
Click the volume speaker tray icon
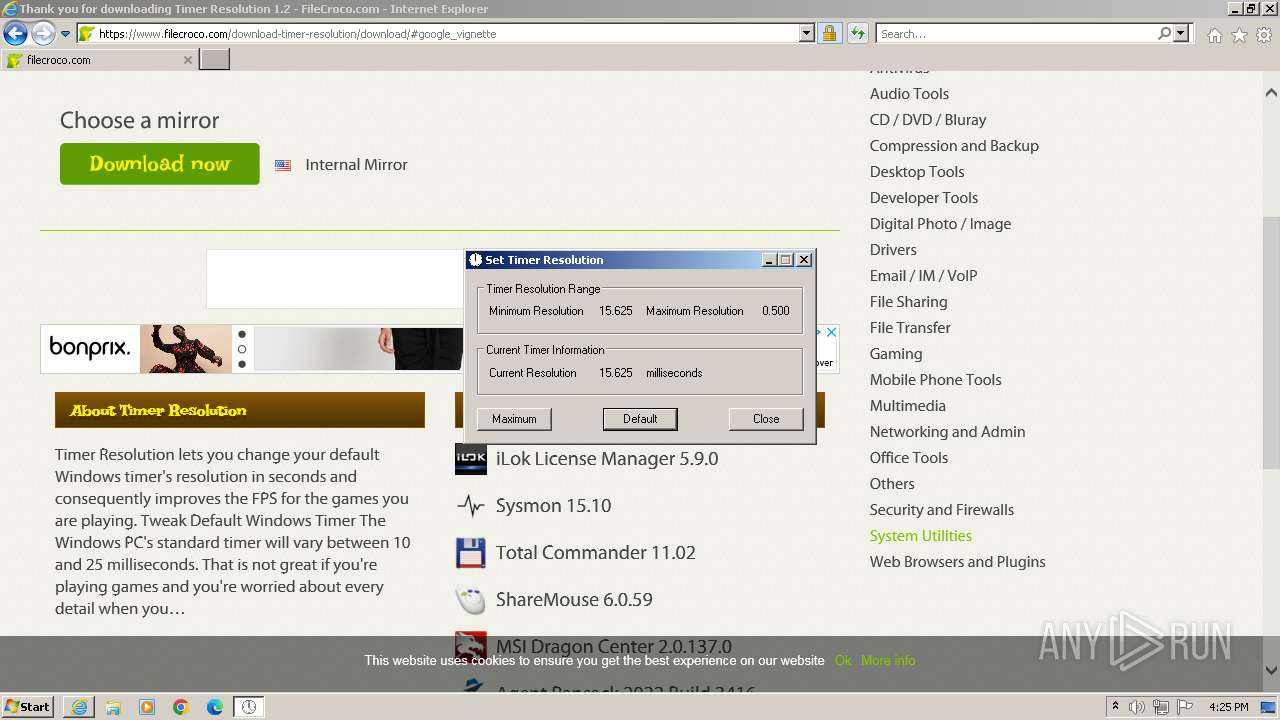(1137, 707)
